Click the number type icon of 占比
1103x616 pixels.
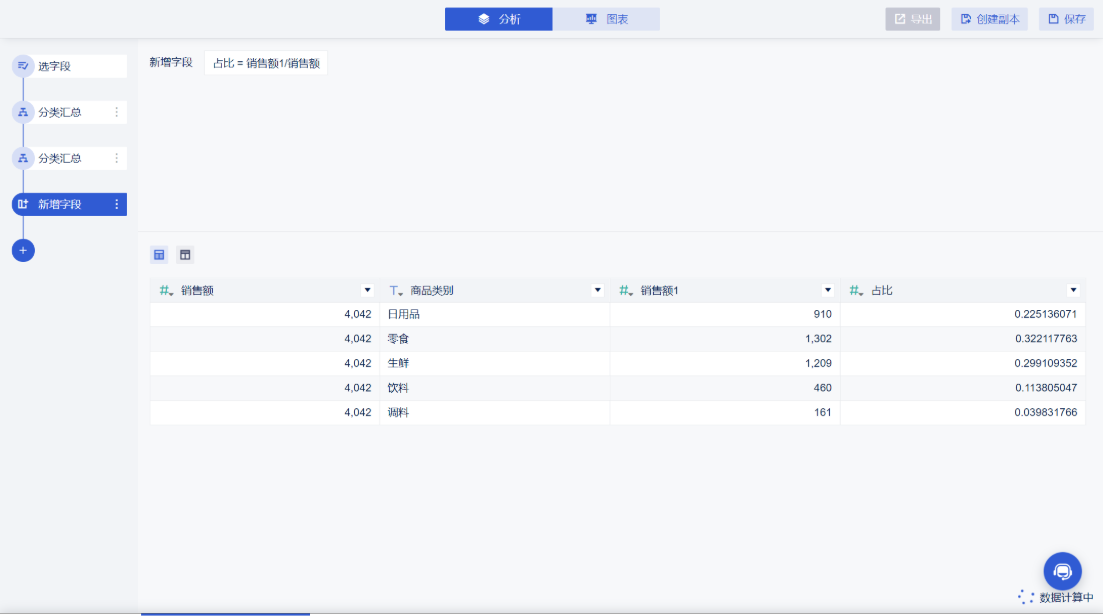[x=856, y=290]
